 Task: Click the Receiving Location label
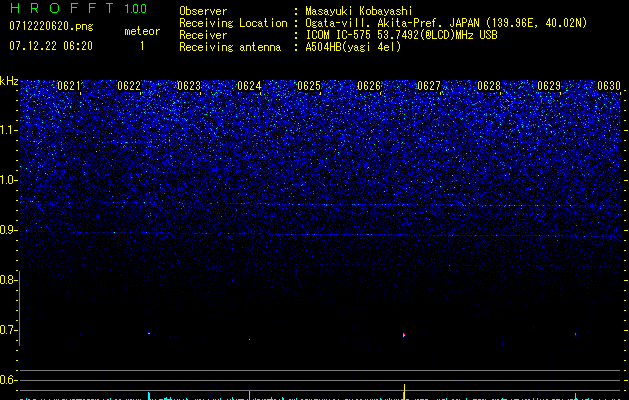coord(233,23)
